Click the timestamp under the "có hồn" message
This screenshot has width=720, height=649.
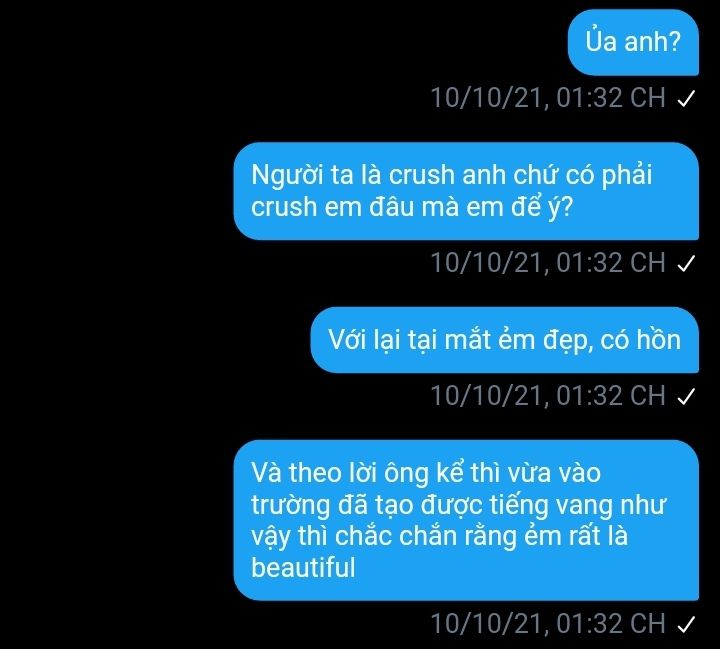click(548, 396)
